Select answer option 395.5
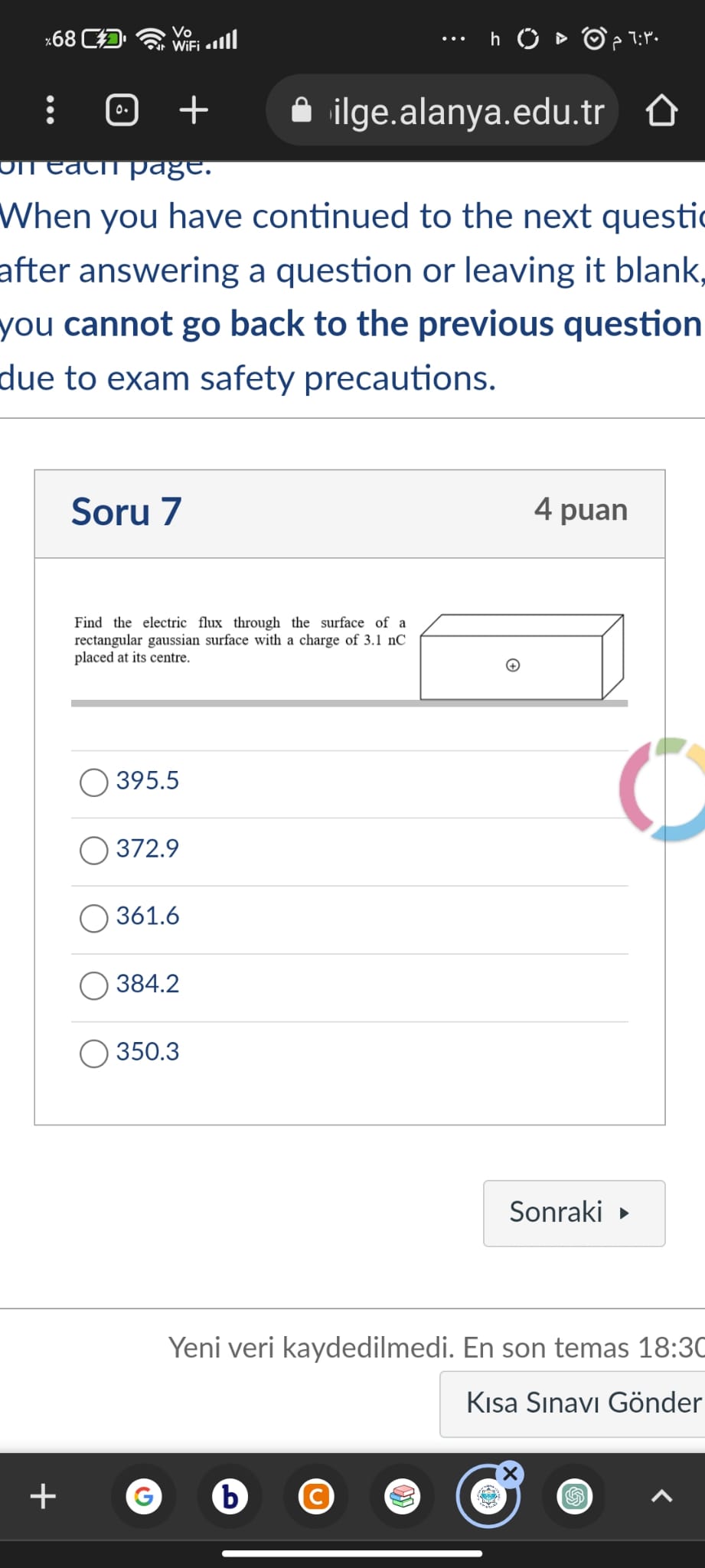Screen dimensions: 705x1568 93,782
